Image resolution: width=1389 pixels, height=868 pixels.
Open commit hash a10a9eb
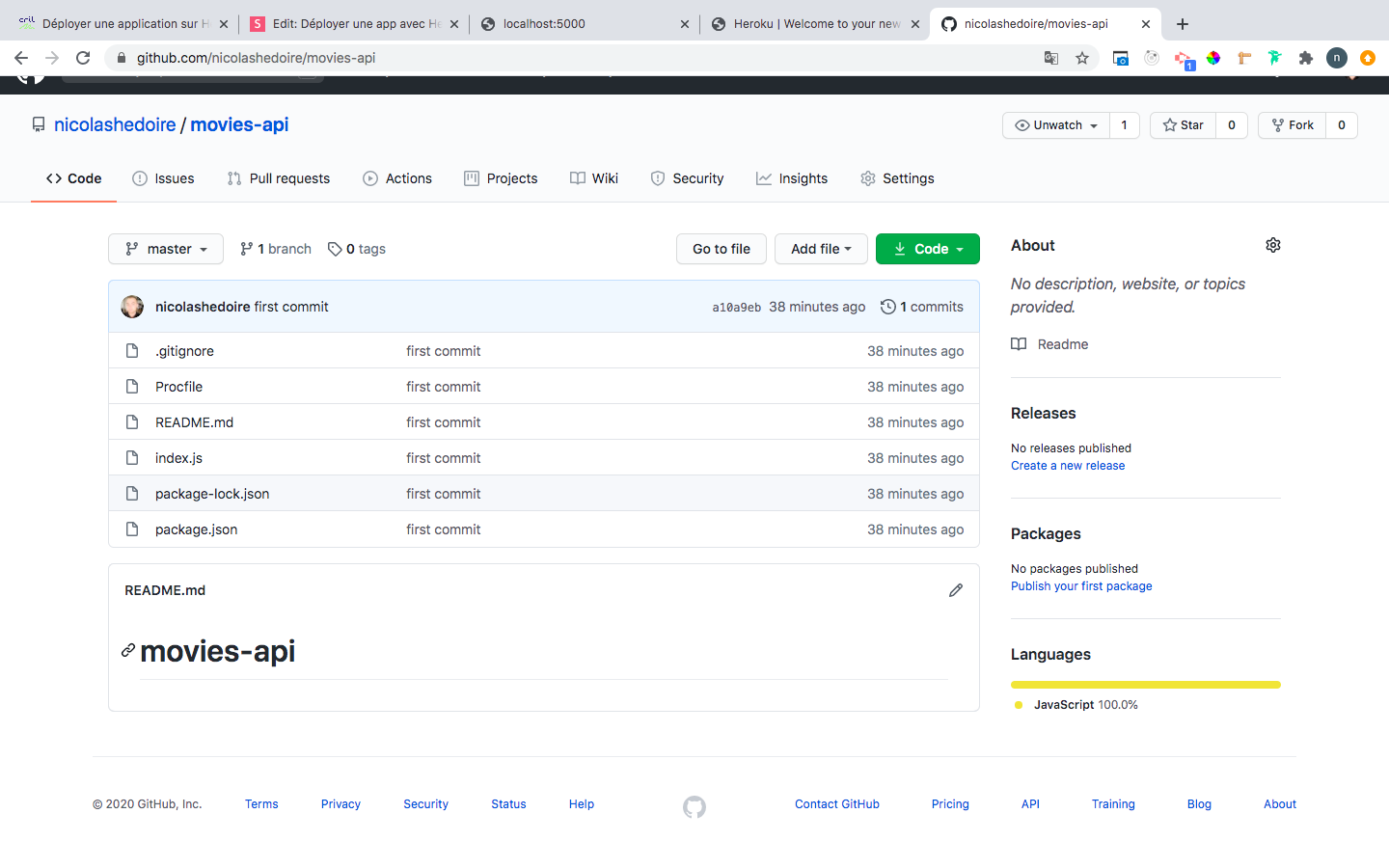click(x=737, y=308)
